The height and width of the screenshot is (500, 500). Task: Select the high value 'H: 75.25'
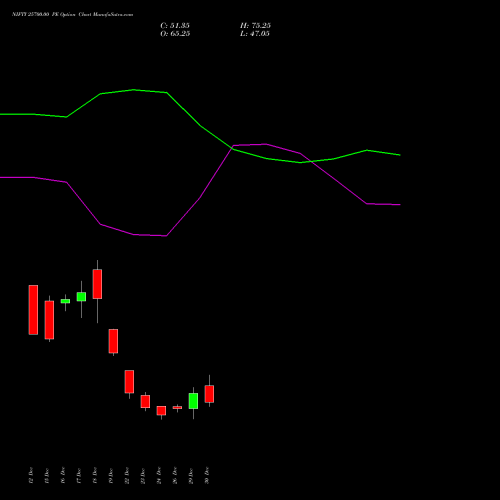[x=255, y=26]
